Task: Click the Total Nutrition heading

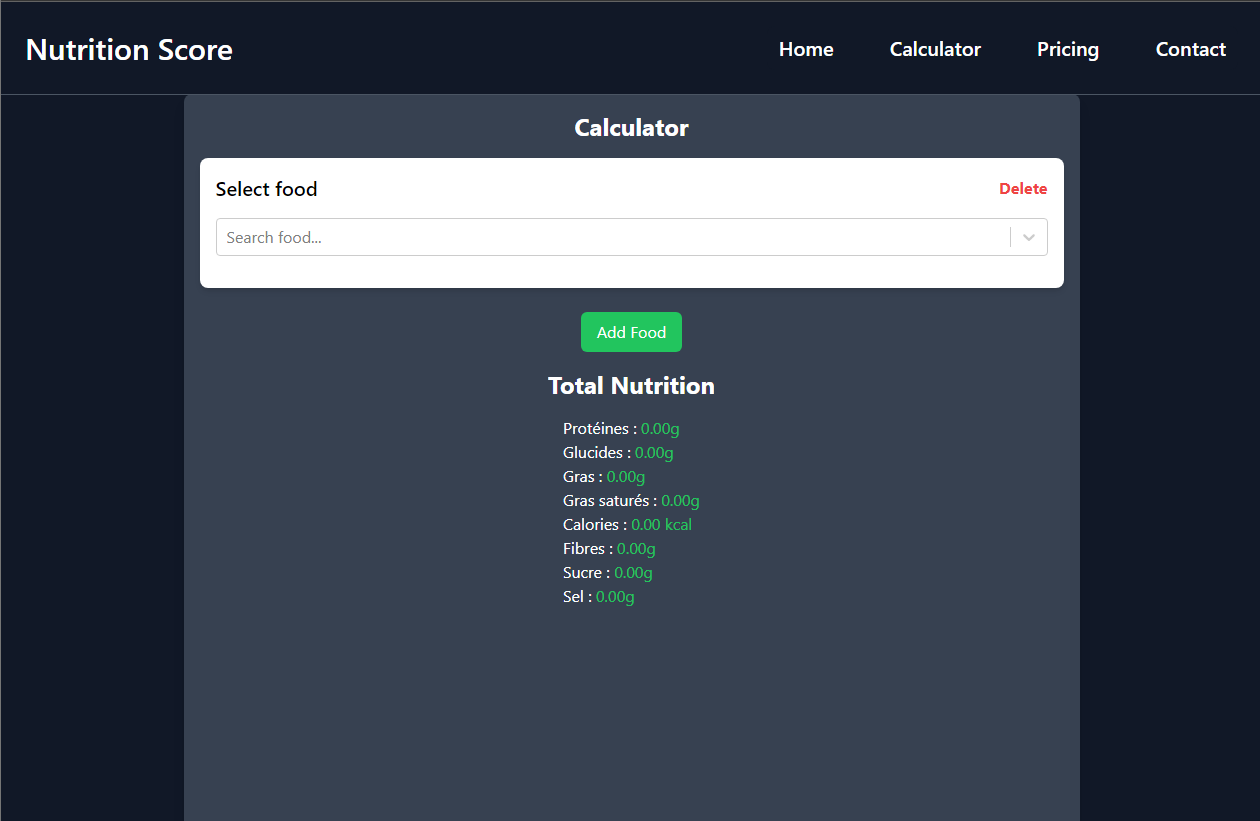Action: coord(631,385)
